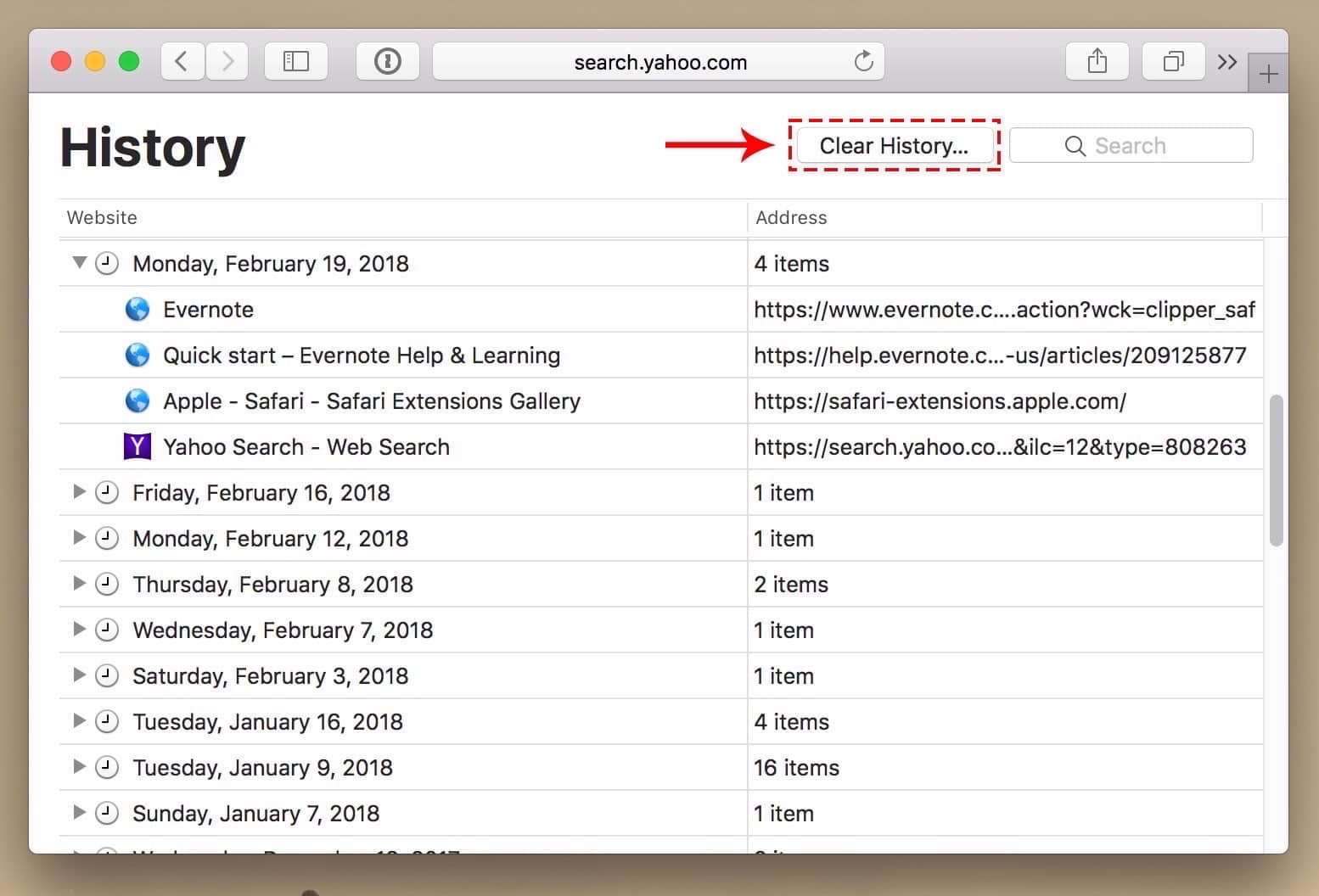Click the globe icon beside Evernote
The image size is (1319, 896).
(x=138, y=309)
